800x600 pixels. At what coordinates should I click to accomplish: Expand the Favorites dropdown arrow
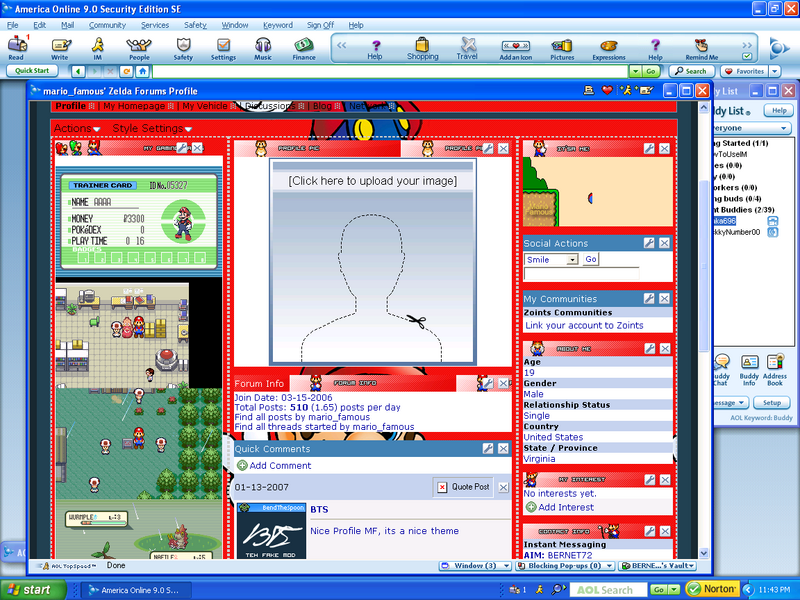(775, 71)
